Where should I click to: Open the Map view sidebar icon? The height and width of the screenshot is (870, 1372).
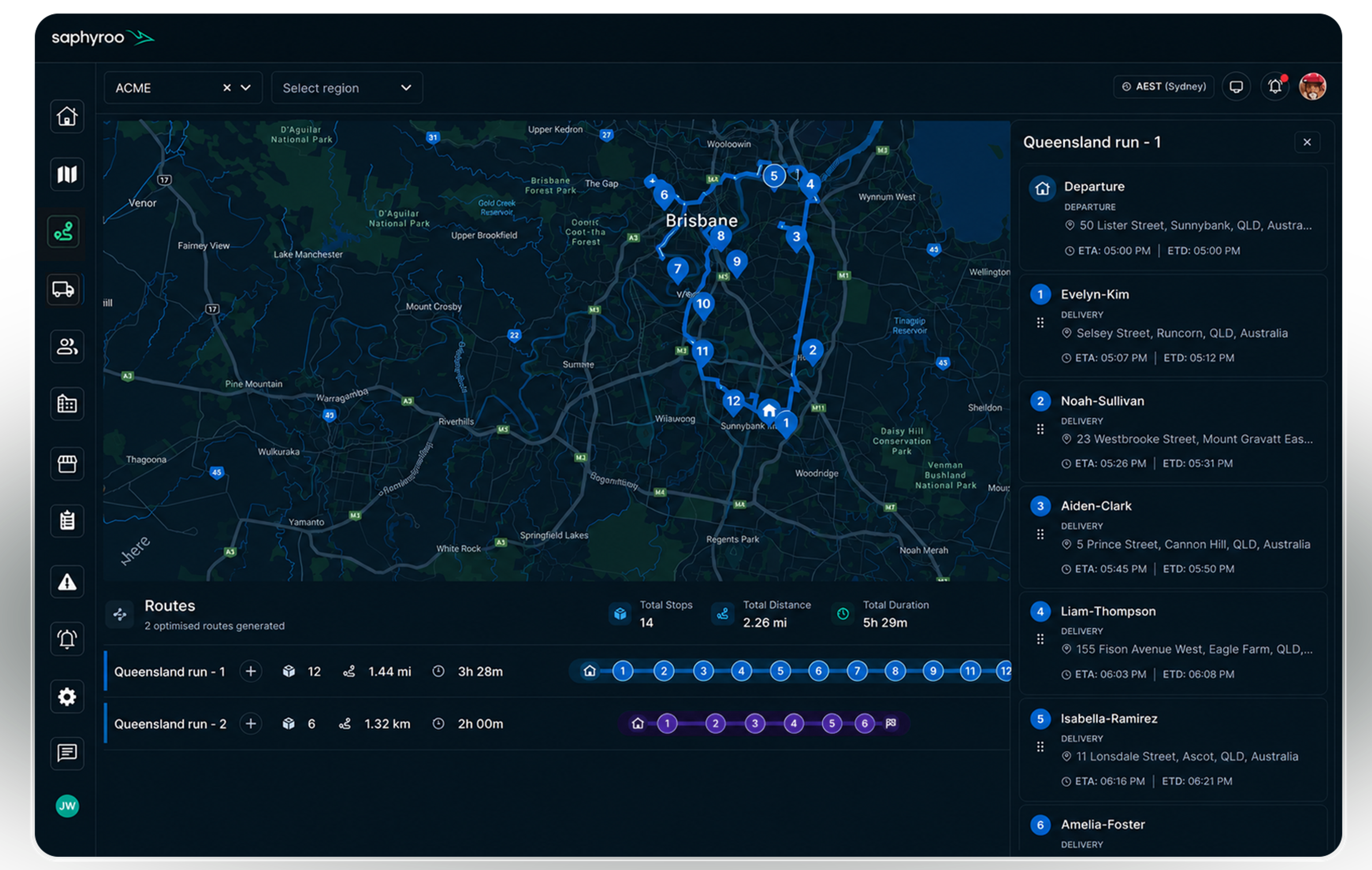[67, 174]
